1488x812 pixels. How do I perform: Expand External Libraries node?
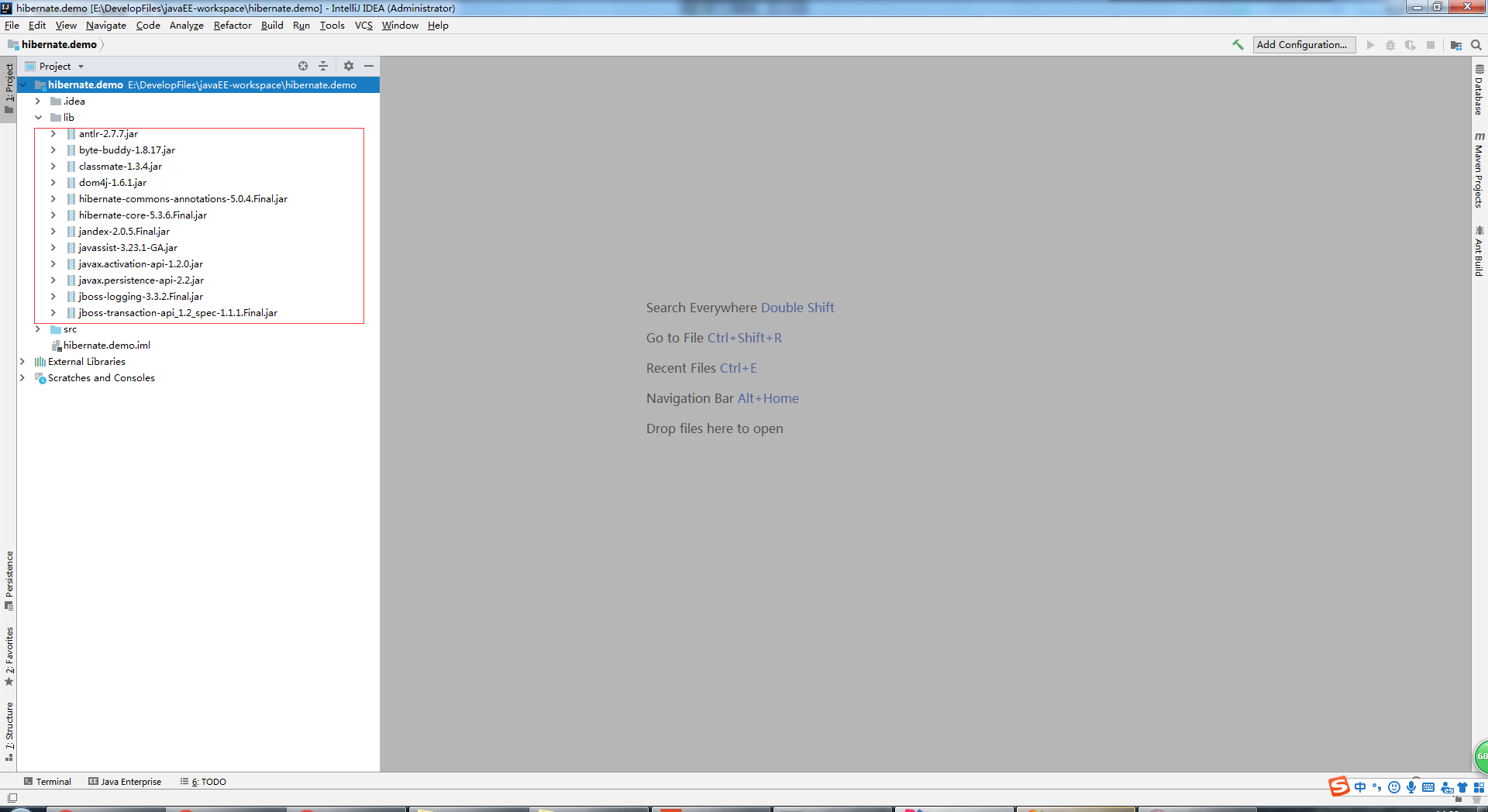tap(22, 362)
